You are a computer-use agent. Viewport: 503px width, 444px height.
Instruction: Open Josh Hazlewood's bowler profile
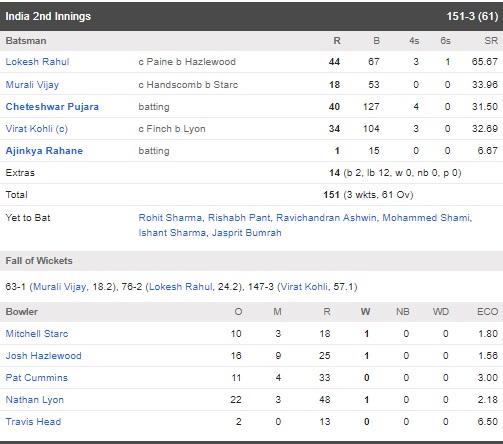click(43, 356)
